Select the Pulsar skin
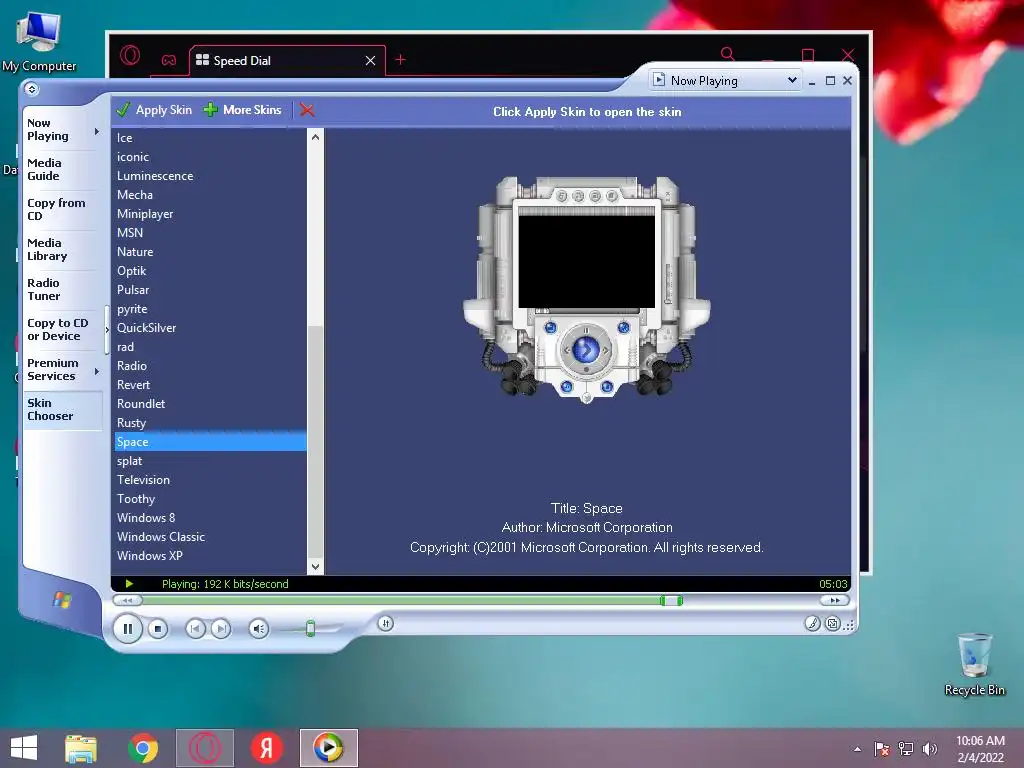 point(210,289)
